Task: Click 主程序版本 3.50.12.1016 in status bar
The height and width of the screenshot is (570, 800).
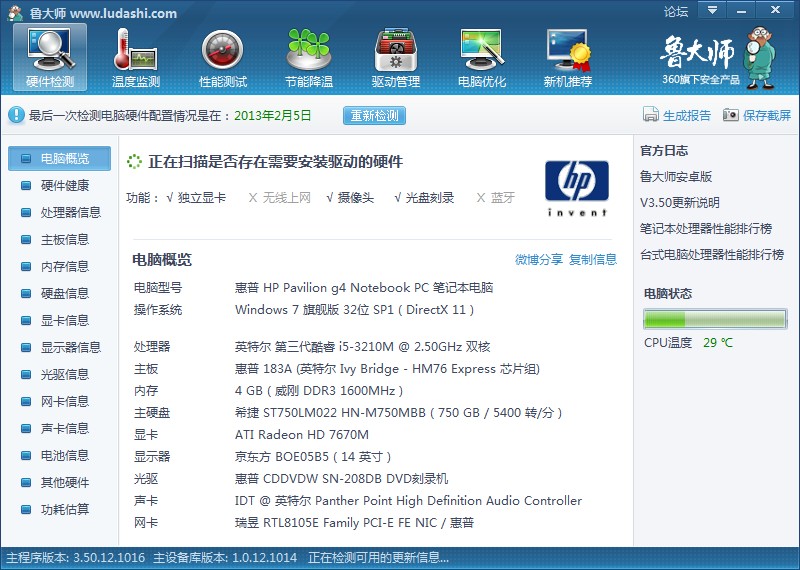Action: (x=76, y=558)
